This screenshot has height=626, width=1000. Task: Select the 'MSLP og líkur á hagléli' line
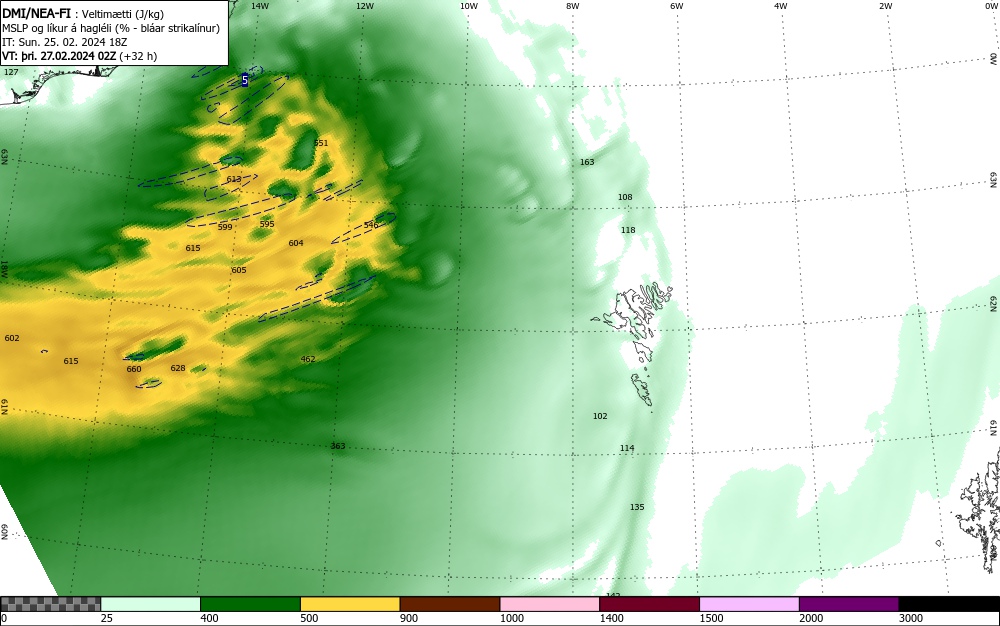pyautogui.click(x=111, y=28)
